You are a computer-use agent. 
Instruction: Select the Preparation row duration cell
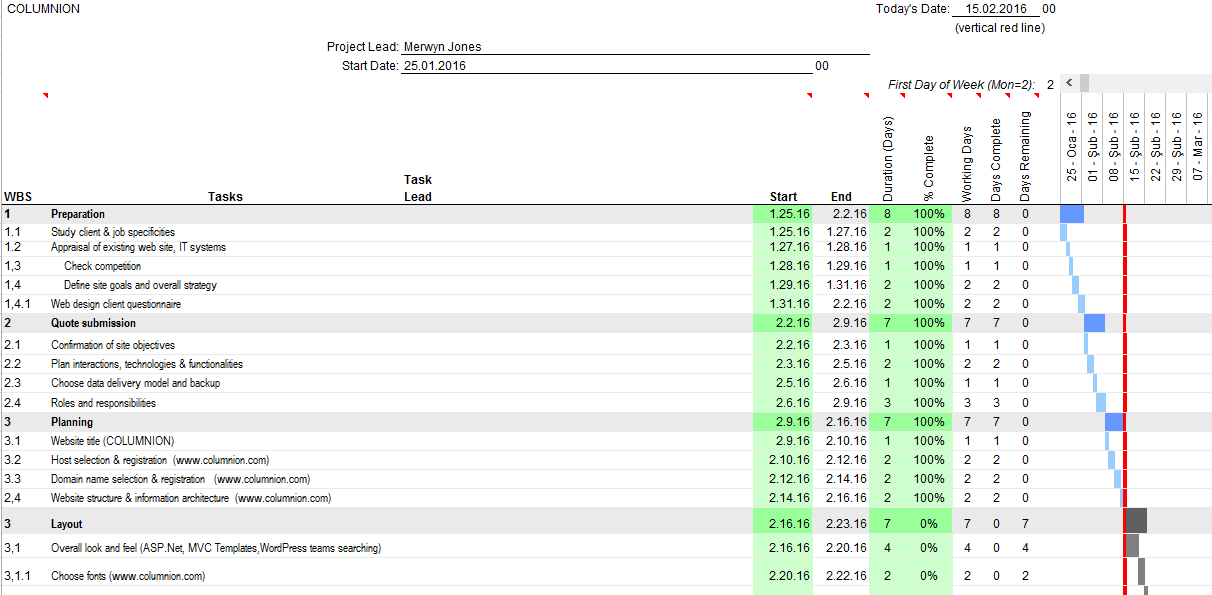[886, 214]
